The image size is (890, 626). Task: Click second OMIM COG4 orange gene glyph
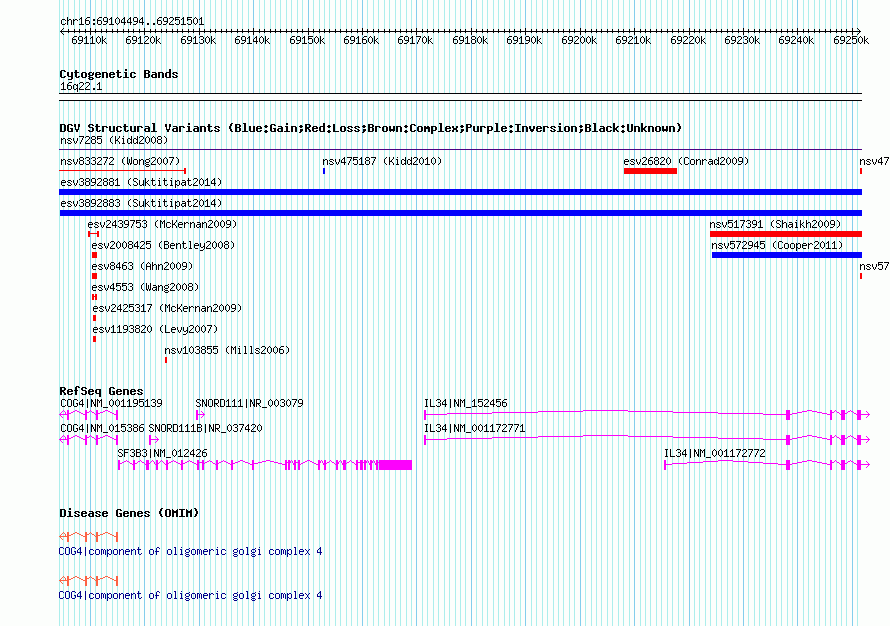89,581
